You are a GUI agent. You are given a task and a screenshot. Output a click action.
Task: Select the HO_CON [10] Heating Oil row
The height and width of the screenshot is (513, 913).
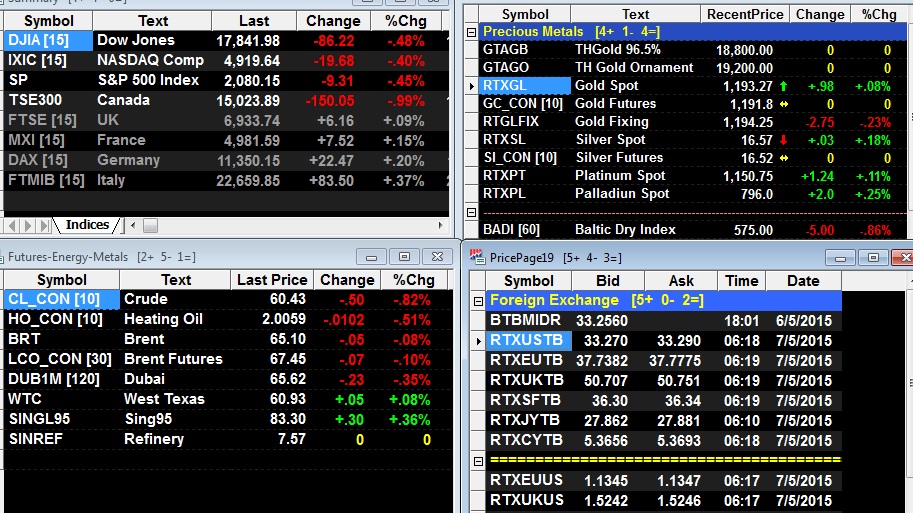[228, 320]
